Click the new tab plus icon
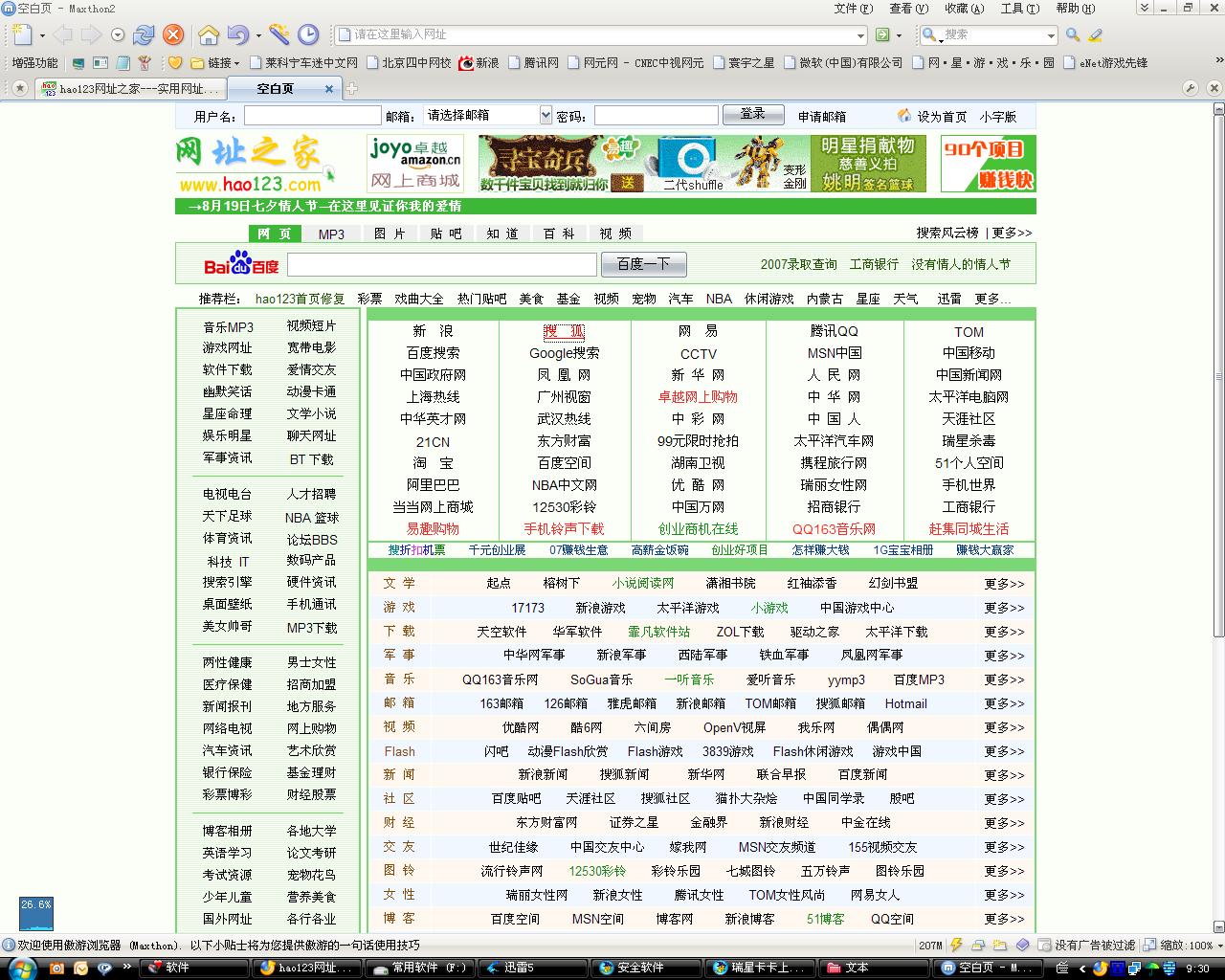Viewport: 1225px width, 980px height. tap(351, 89)
